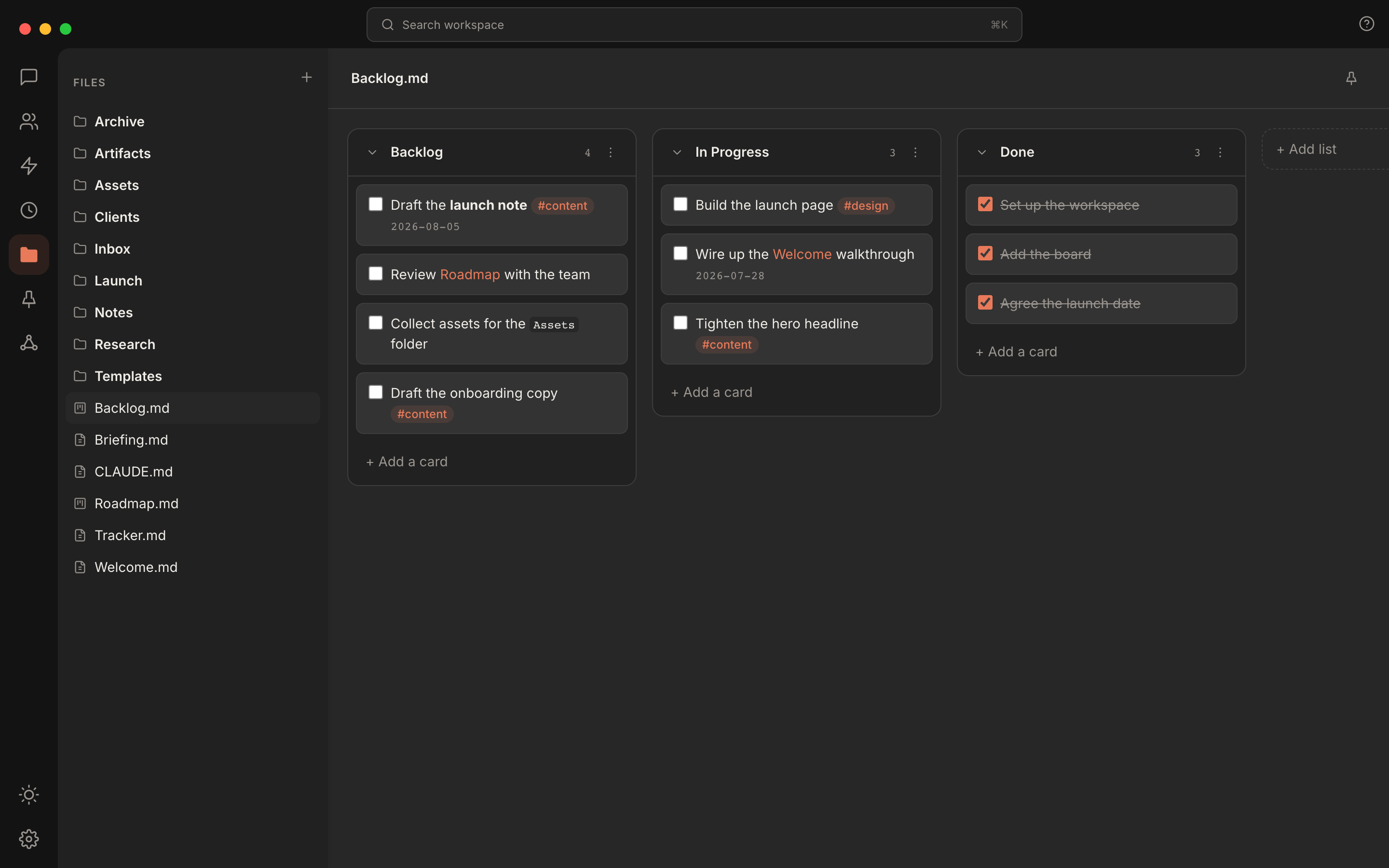The height and width of the screenshot is (868, 1389).
Task: Click the Templates folder icon
Action: (x=80, y=376)
